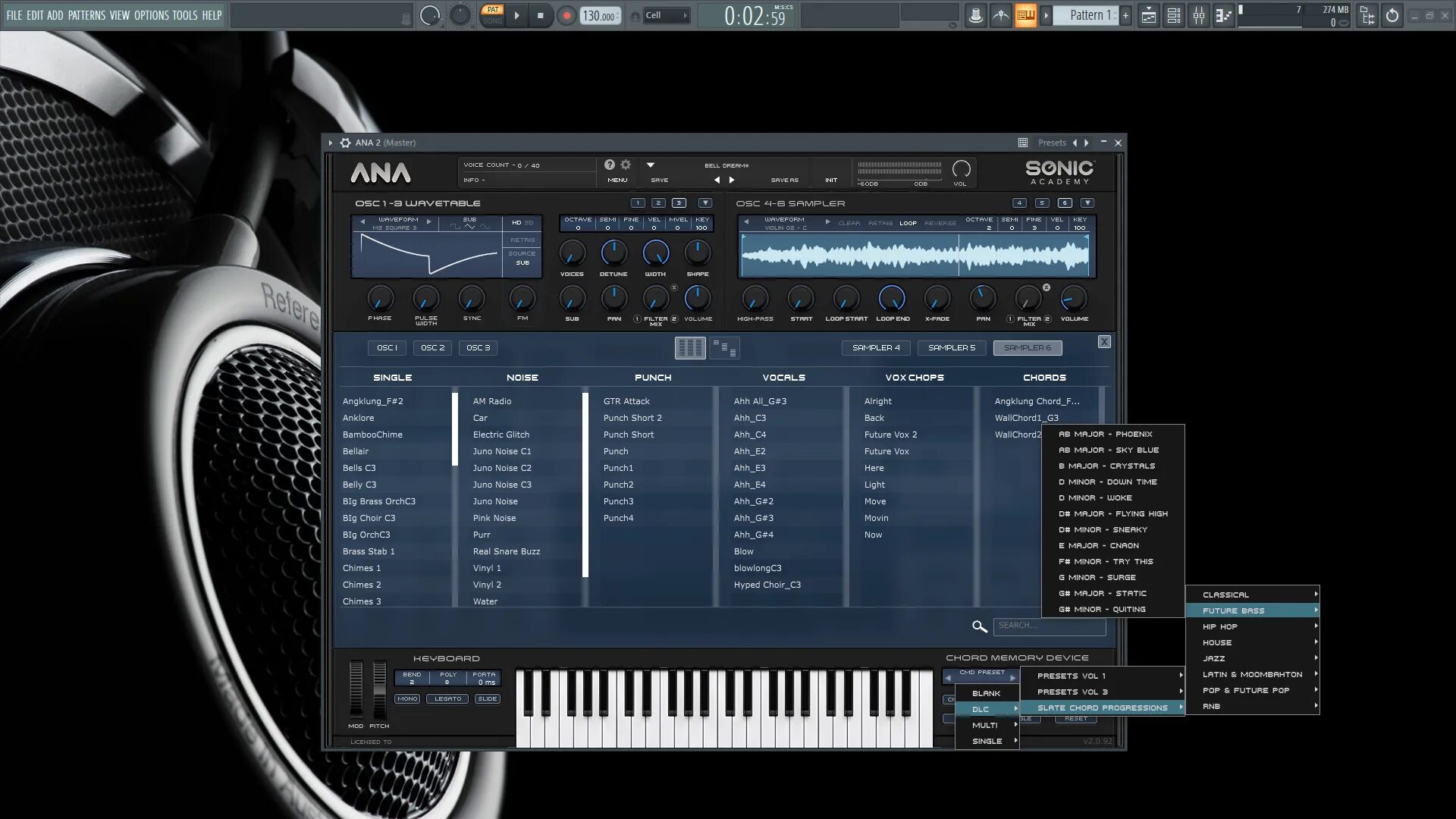The width and height of the screenshot is (1456, 819).
Task: Open the preset dropdown arrow beside MENU
Action: click(x=650, y=165)
